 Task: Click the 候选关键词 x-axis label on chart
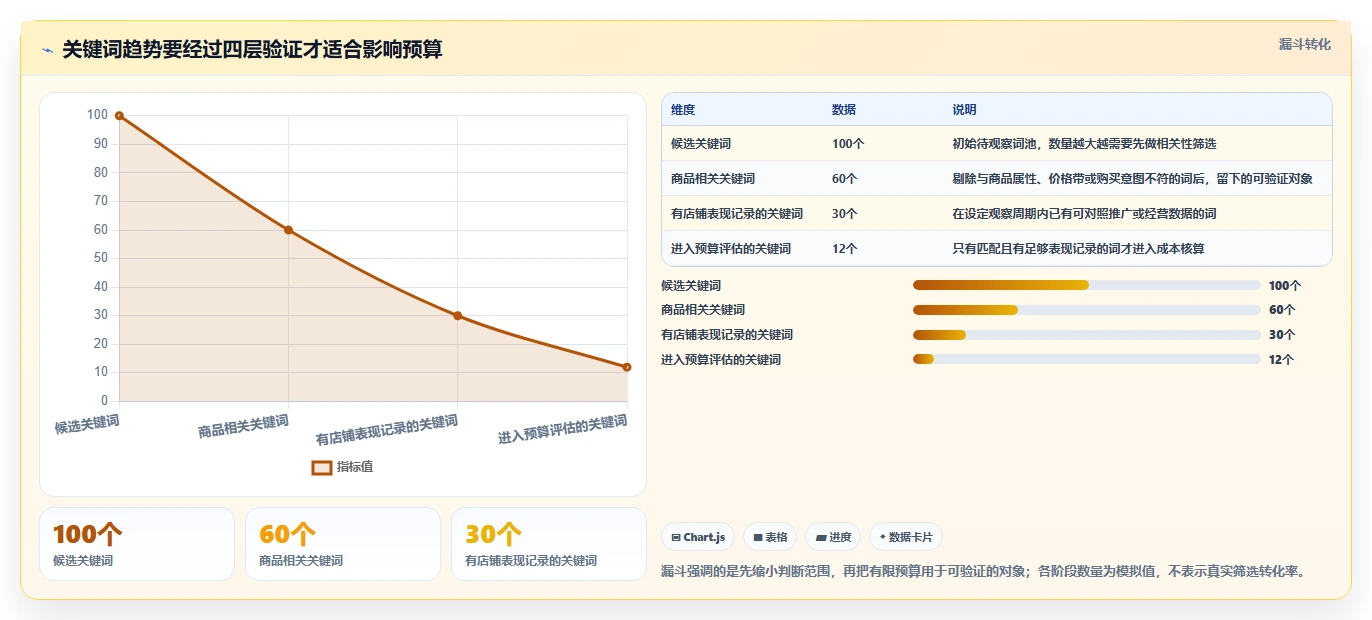pyautogui.click(x=87, y=425)
